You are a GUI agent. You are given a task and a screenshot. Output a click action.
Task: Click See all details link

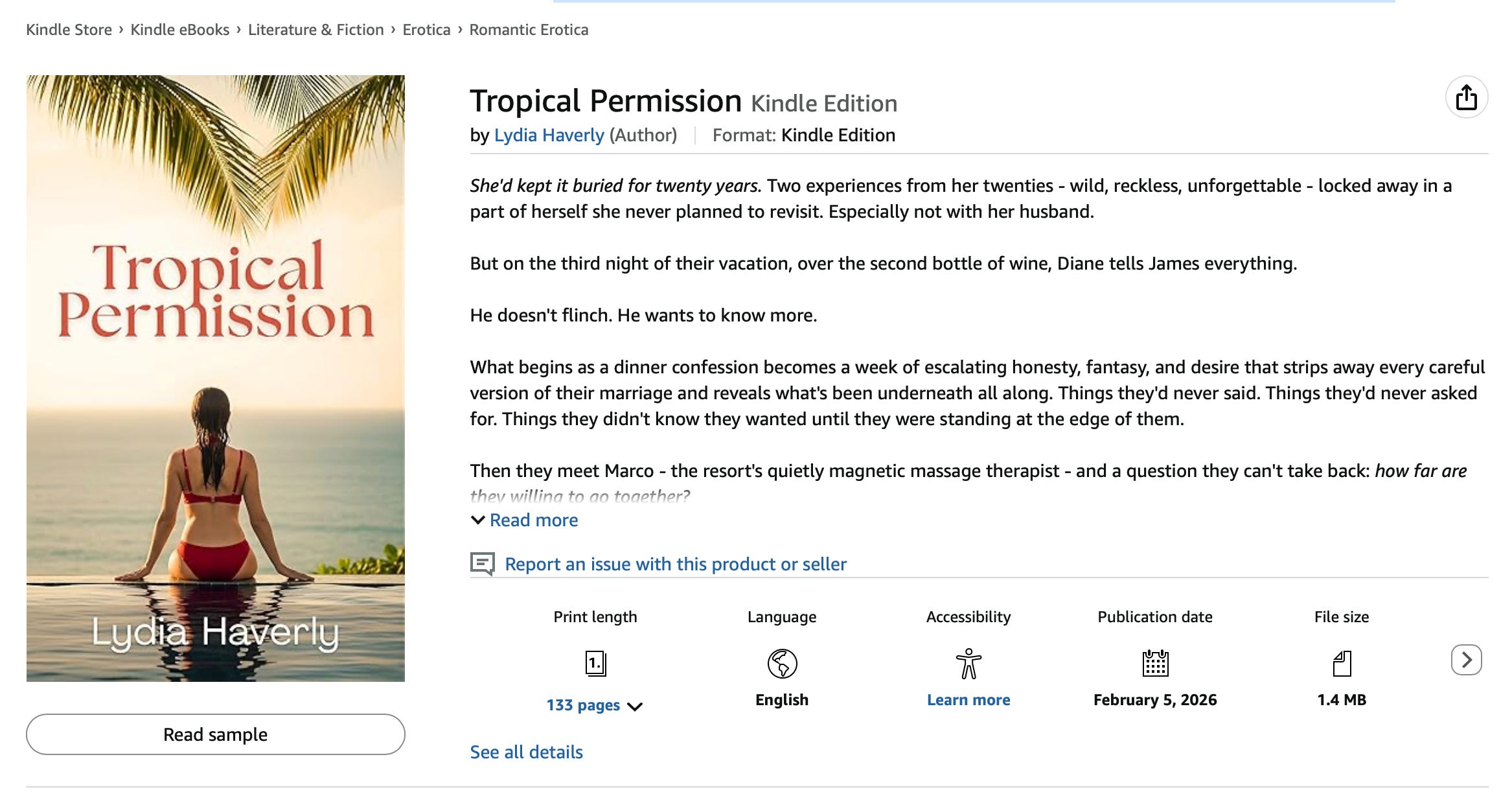coord(526,752)
